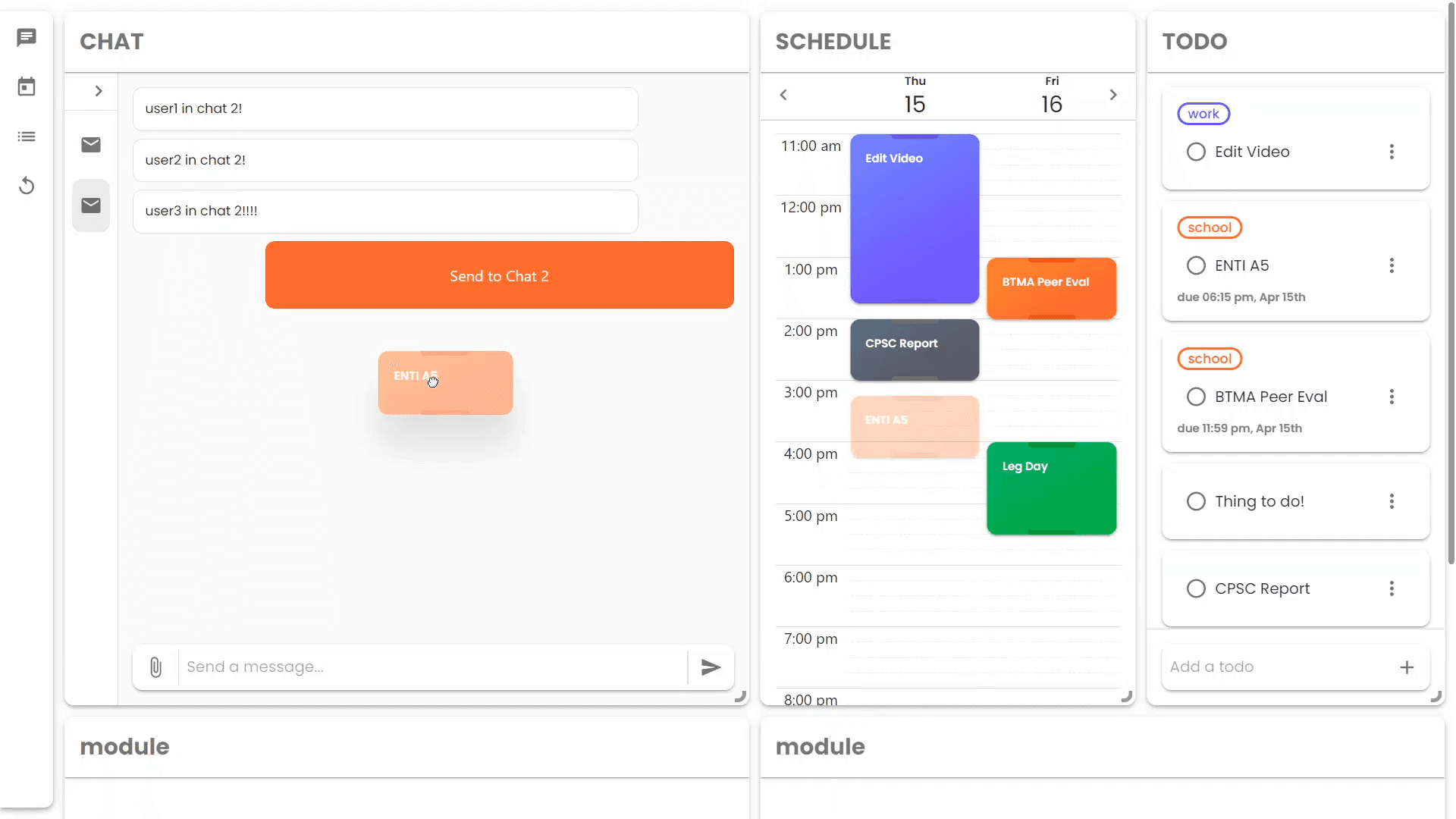Click the calendar/schedule icon in sidebar
The width and height of the screenshot is (1456, 819).
(26, 86)
